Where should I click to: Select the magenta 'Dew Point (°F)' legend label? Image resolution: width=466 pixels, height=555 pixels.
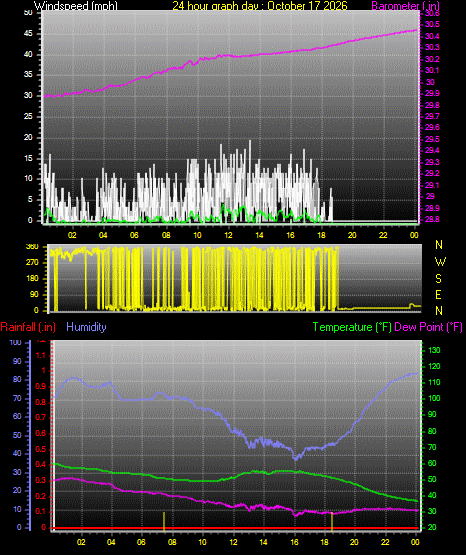tap(428, 327)
